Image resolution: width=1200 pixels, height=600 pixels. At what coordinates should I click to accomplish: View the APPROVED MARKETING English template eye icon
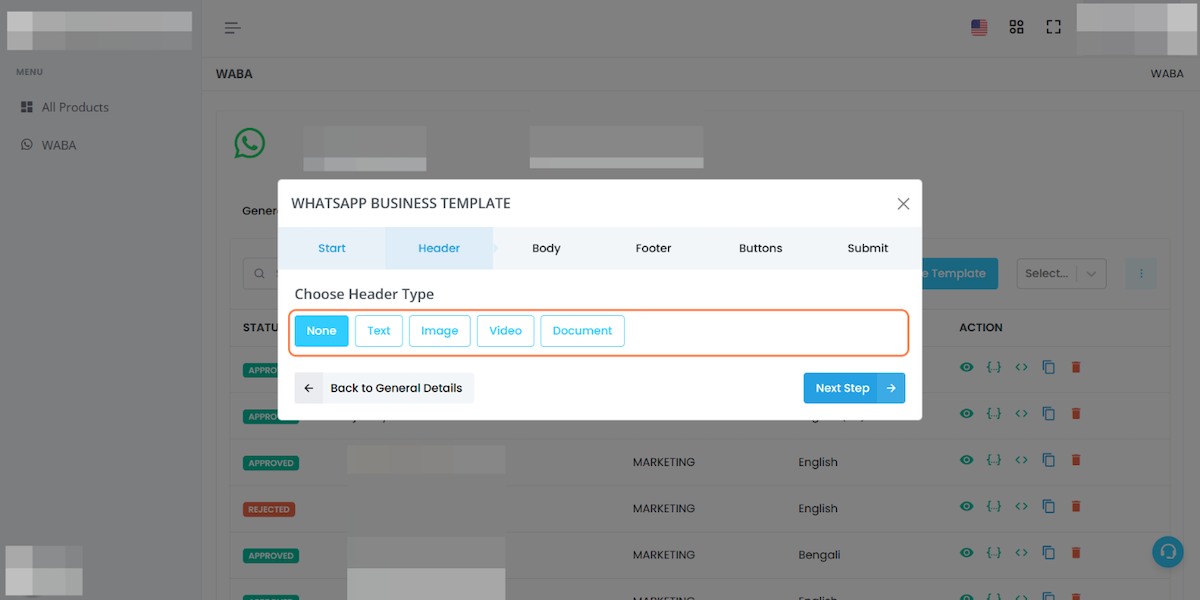pyautogui.click(x=966, y=460)
